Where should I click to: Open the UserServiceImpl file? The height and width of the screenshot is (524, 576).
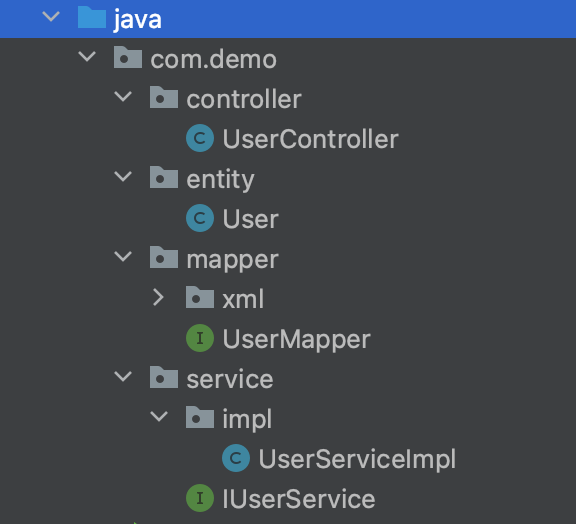pyautogui.click(x=357, y=459)
